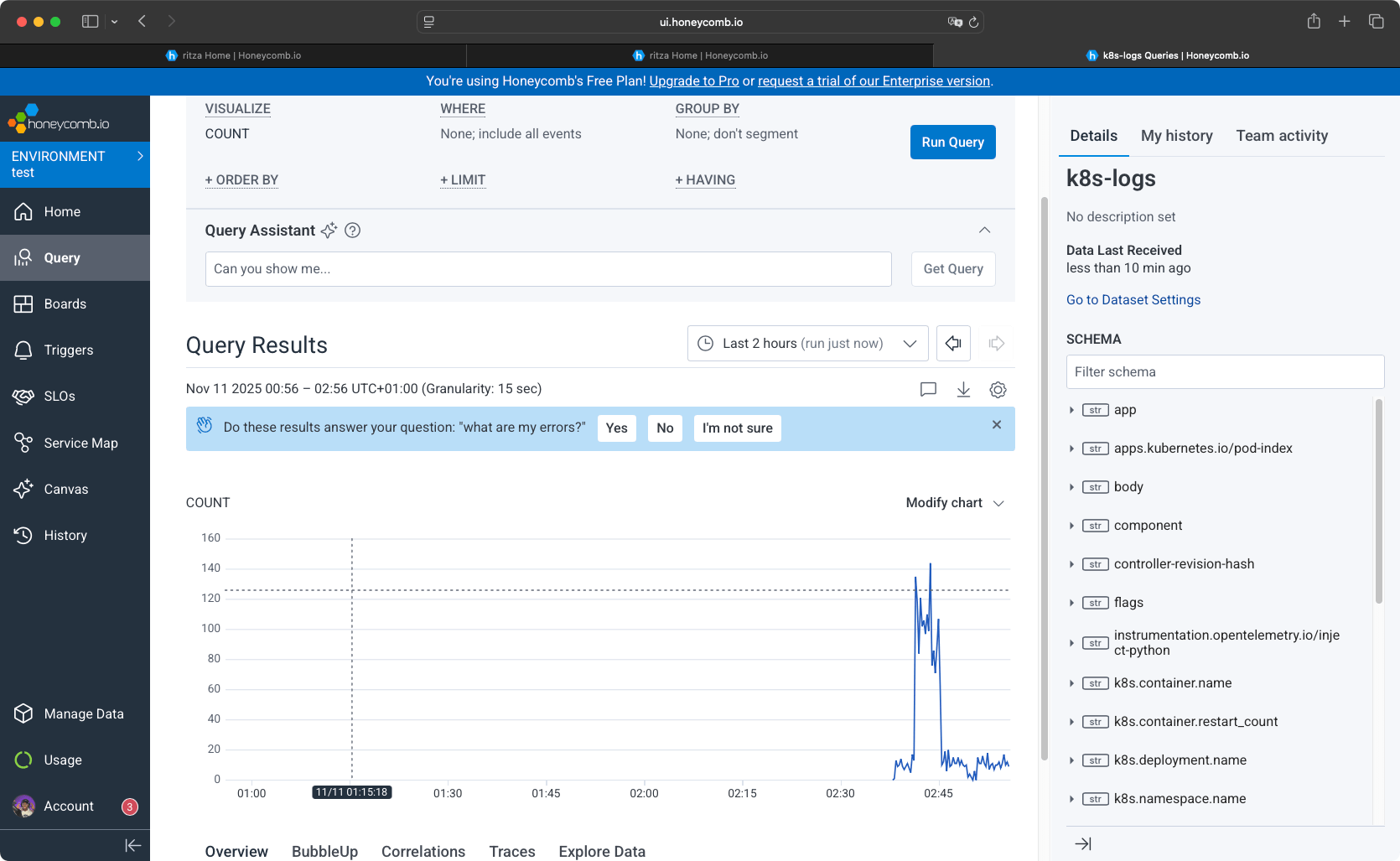Open the Triggers section

[67, 350]
